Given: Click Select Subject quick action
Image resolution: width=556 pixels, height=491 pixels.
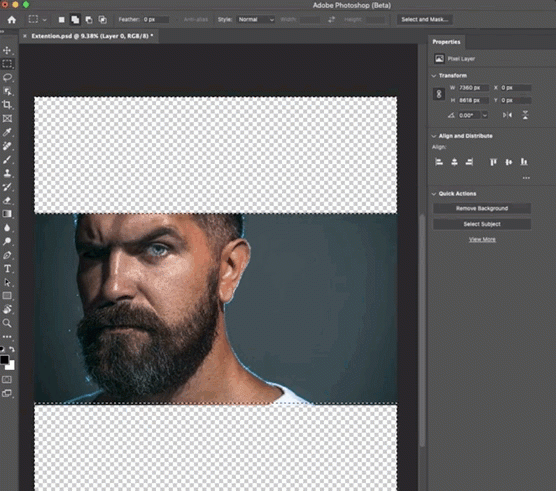Looking at the screenshot, I should 482,224.
